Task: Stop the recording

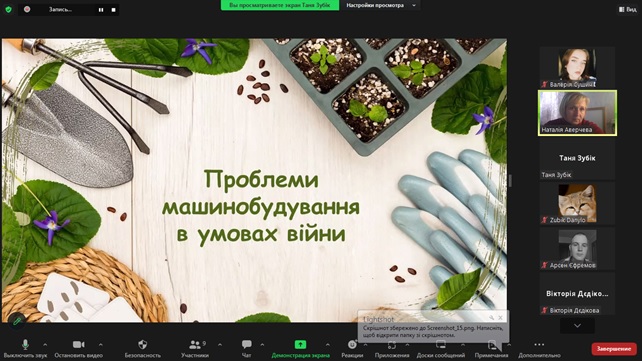Action: pyautogui.click(x=113, y=9)
